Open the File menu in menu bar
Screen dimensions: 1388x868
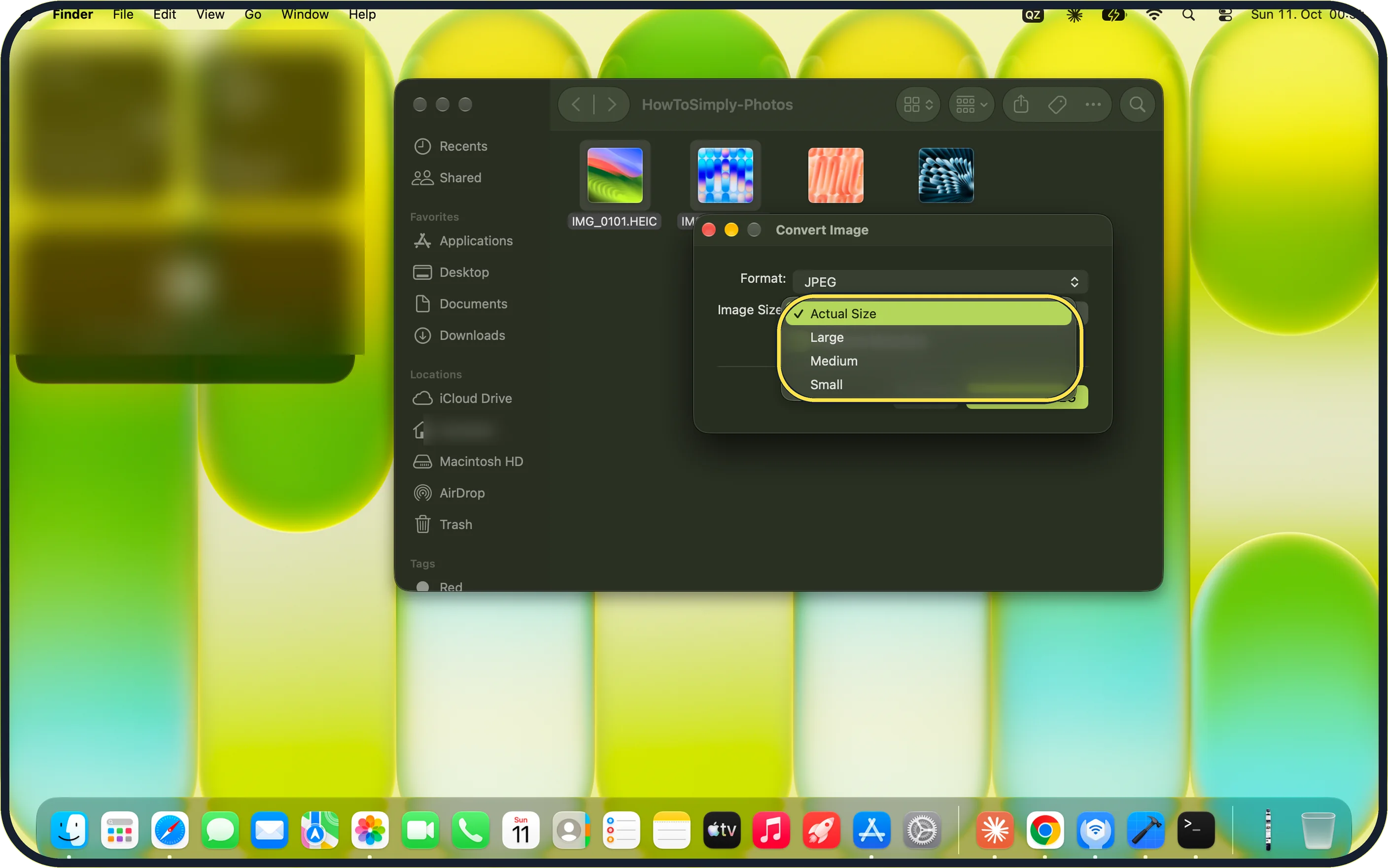point(123,14)
